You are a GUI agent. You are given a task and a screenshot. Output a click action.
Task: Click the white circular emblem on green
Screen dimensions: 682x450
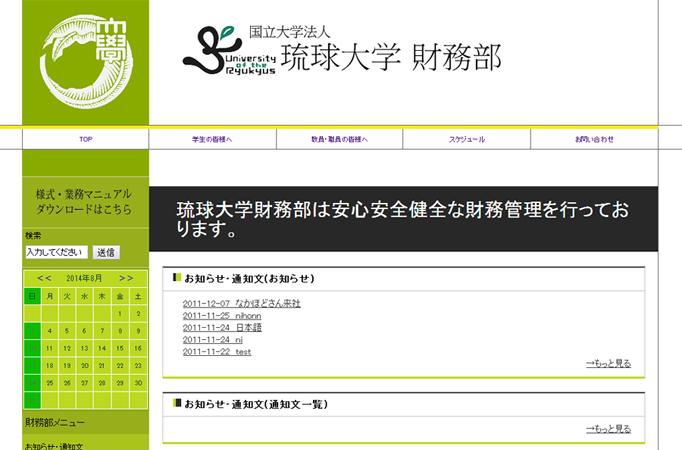point(86,61)
